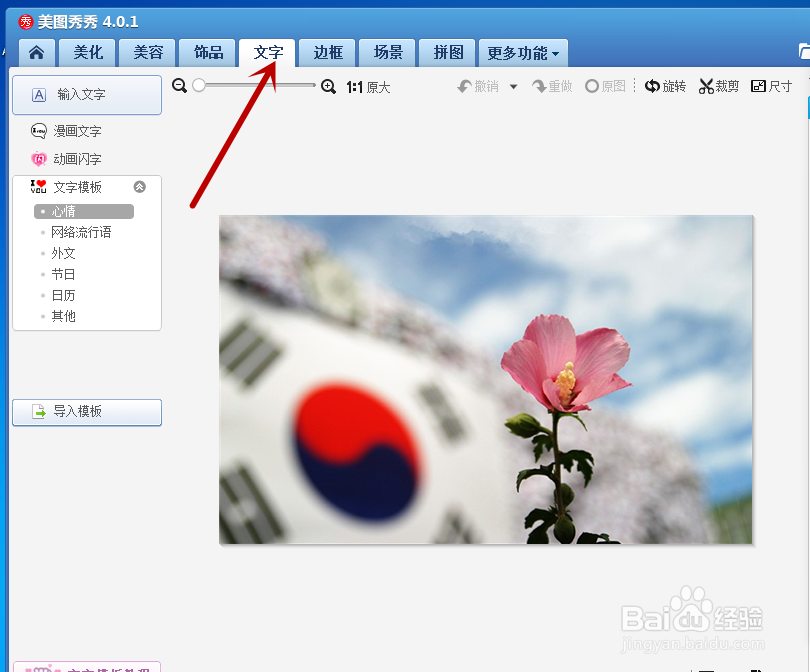Go to the 场景 tab

click(x=388, y=53)
